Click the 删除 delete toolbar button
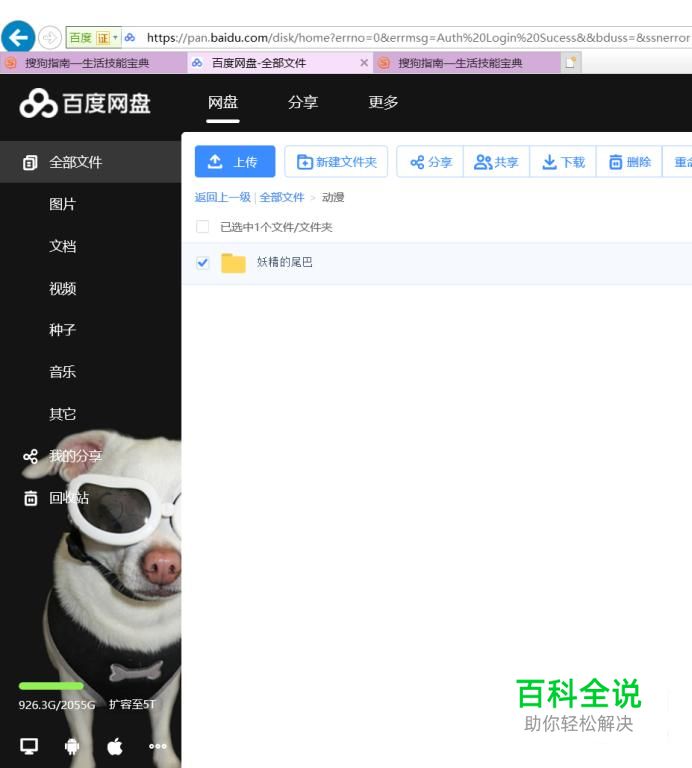Image resolution: width=692 pixels, height=768 pixels. [x=629, y=162]
